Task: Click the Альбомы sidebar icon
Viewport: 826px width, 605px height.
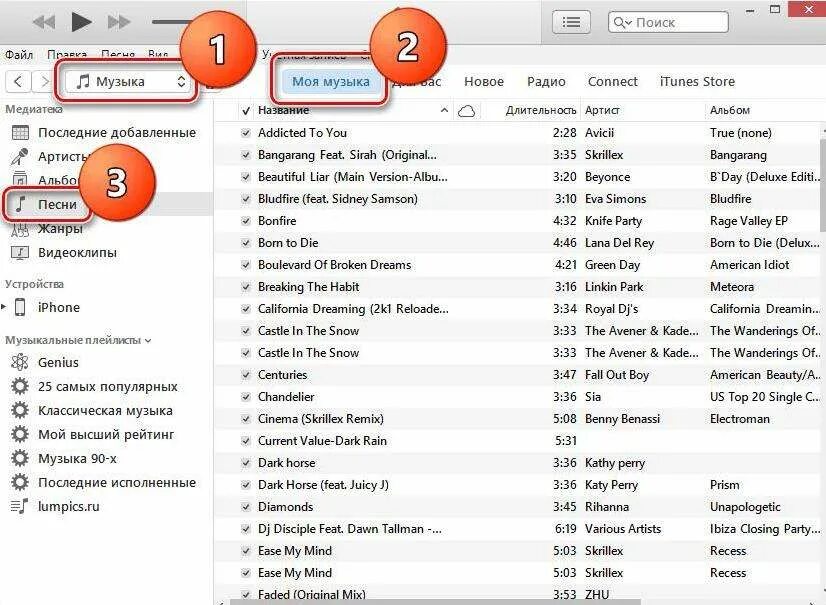Action: pyautogui.click(x=20, y=180)
